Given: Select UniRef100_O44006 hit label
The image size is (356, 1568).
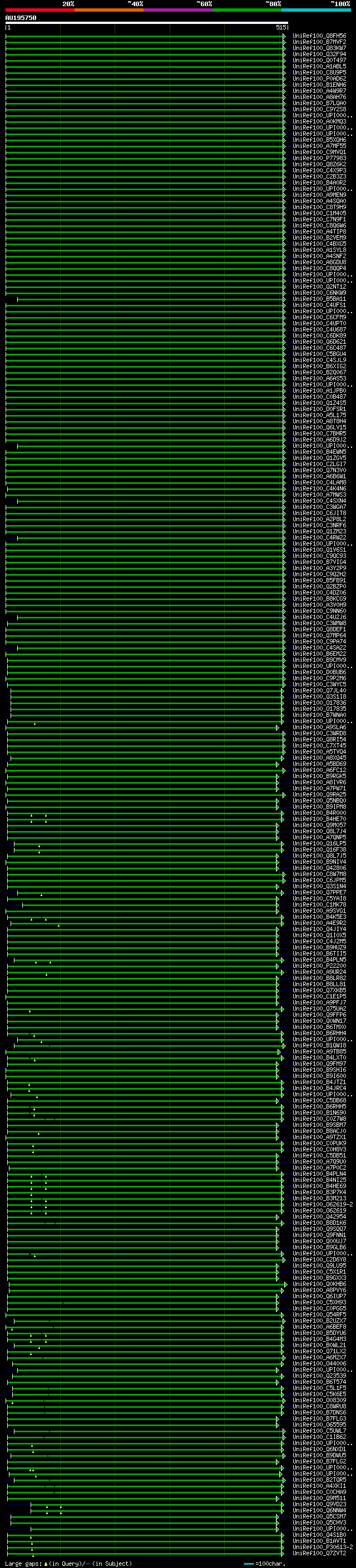Looking at the screenshot, I should click(319, 1363).
